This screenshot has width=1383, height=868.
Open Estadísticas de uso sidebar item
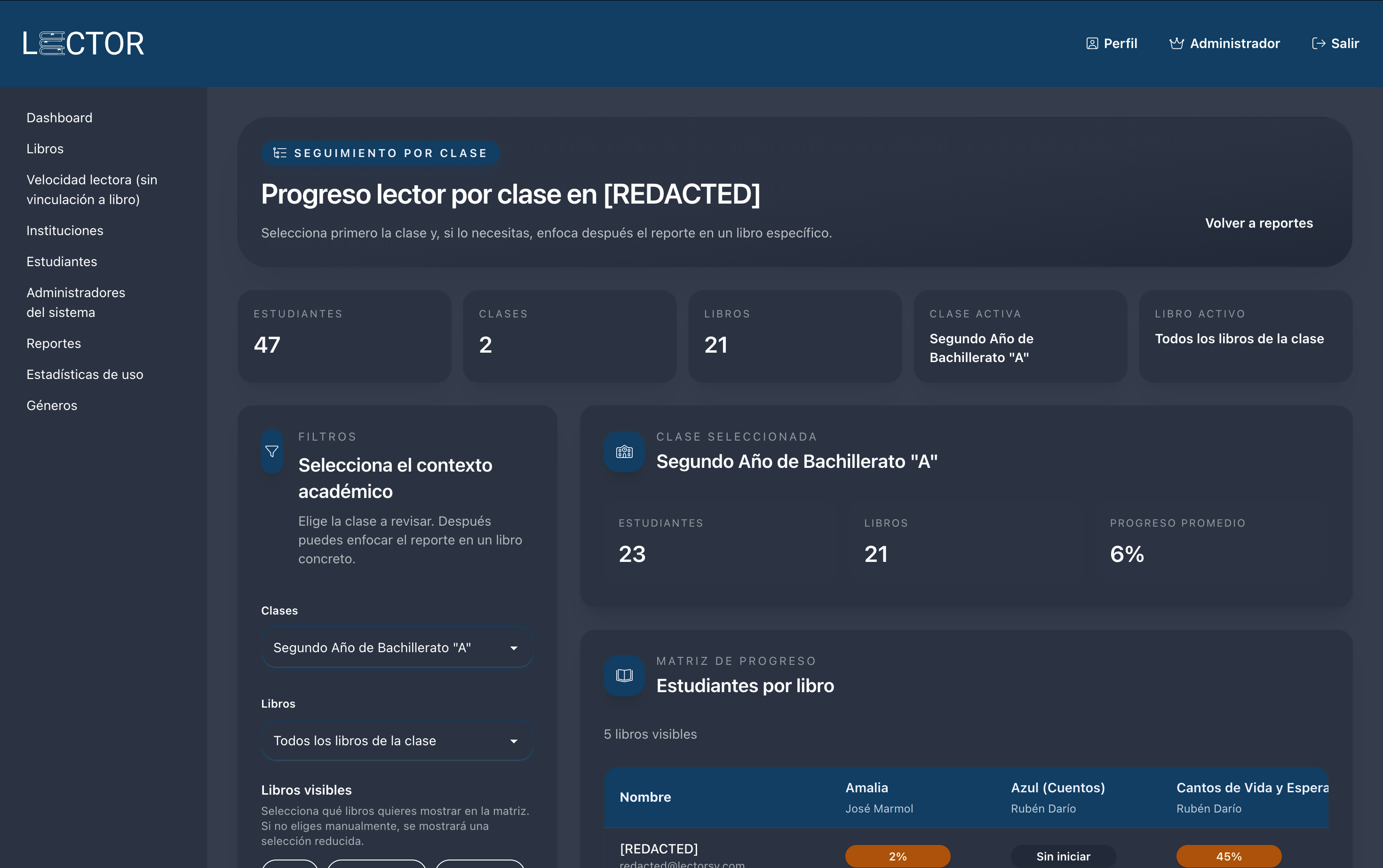[85, 374]
